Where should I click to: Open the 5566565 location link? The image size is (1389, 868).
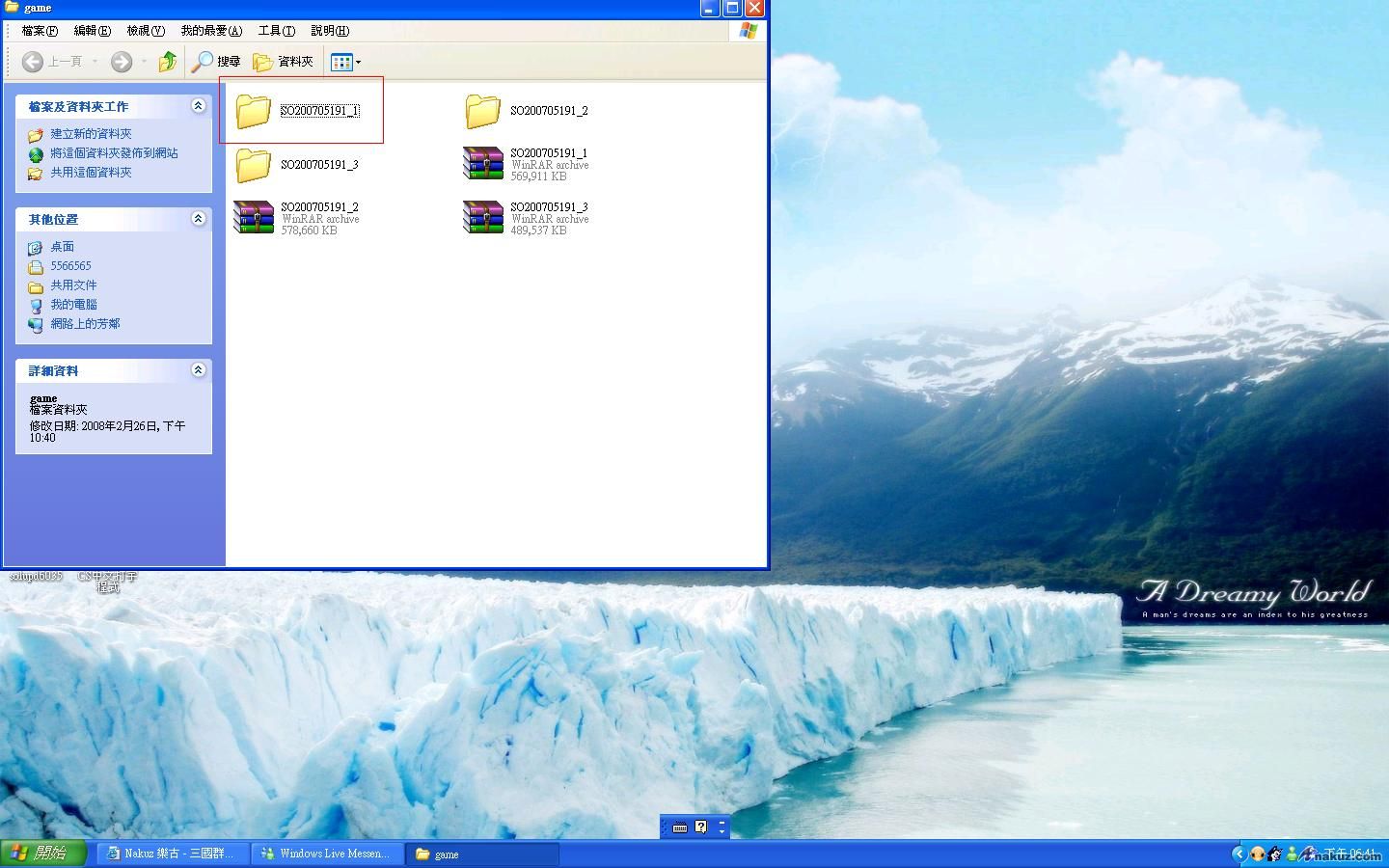click(70, 266)
